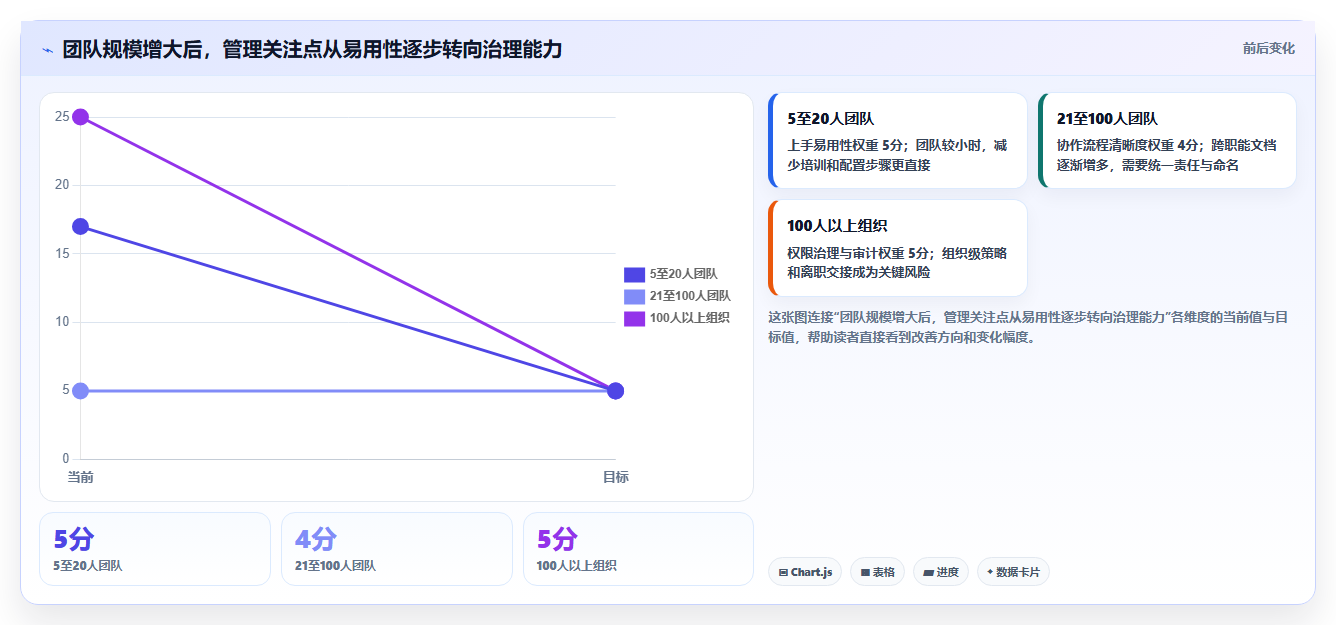This screenshot has height=625, width=1336.
Task: Click the 表格 tag
Action: point(877,572)
